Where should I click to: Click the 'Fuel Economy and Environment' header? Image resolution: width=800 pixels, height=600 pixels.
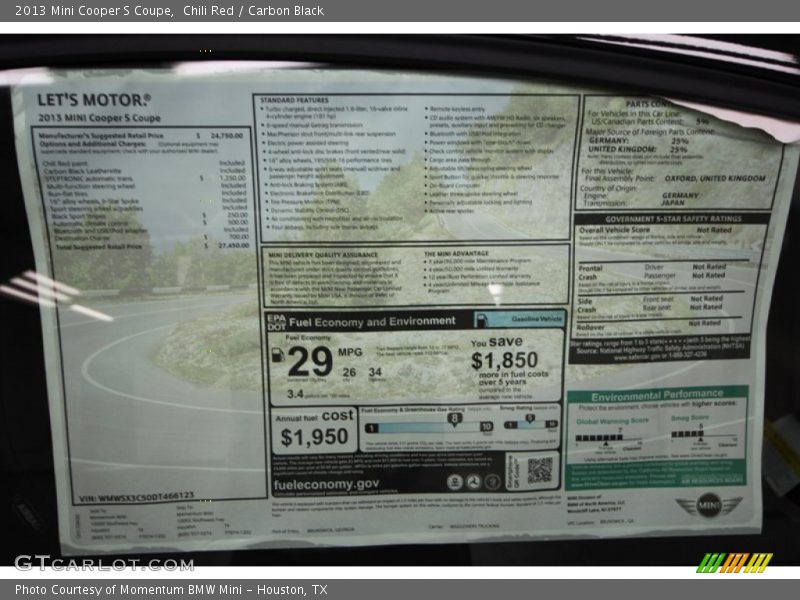click(x=372, y=321)
